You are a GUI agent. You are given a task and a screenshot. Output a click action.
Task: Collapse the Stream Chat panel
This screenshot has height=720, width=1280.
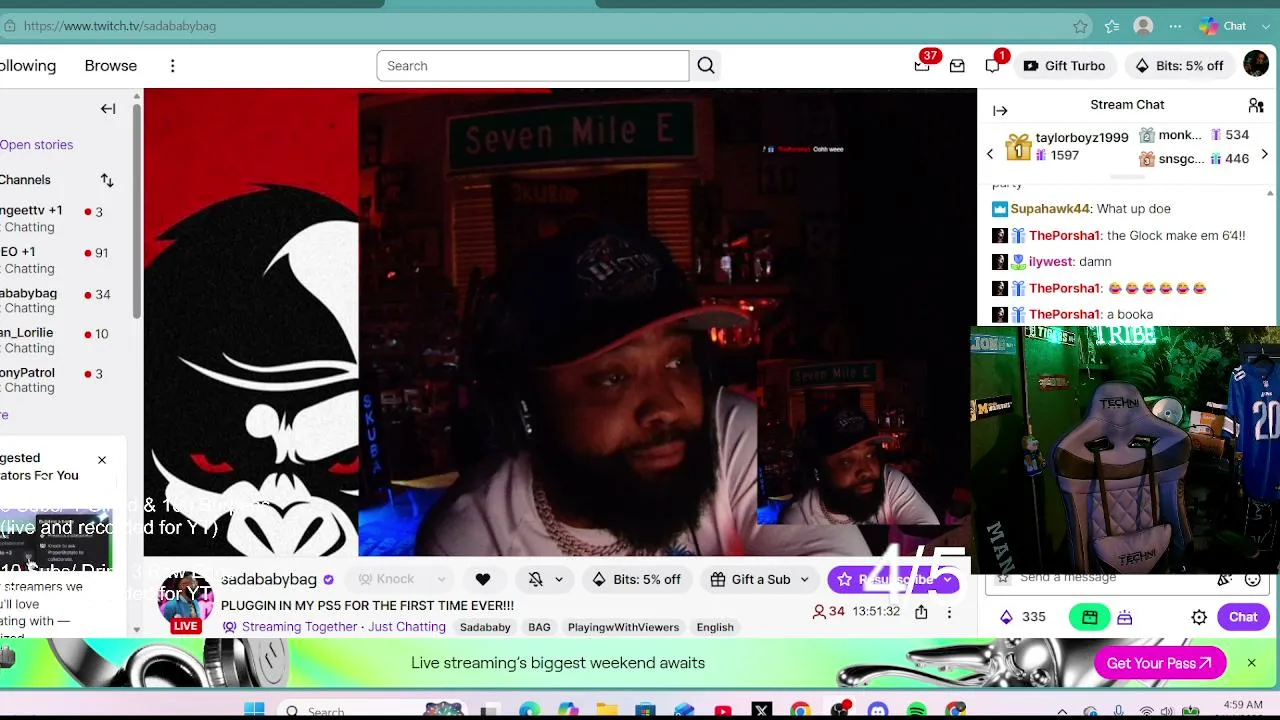(1000, 111)
